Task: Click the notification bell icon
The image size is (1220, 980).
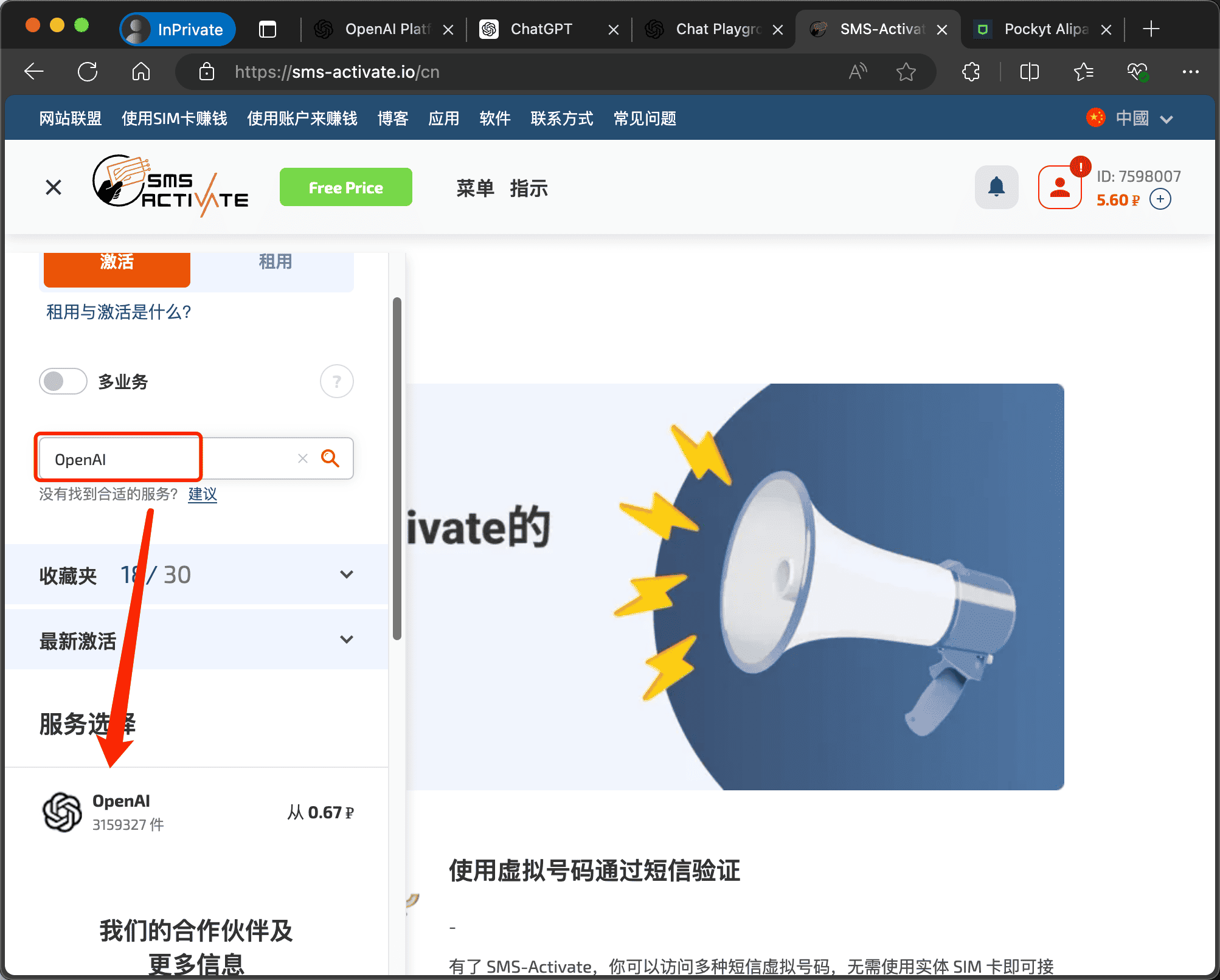Action: pos(996,187)
